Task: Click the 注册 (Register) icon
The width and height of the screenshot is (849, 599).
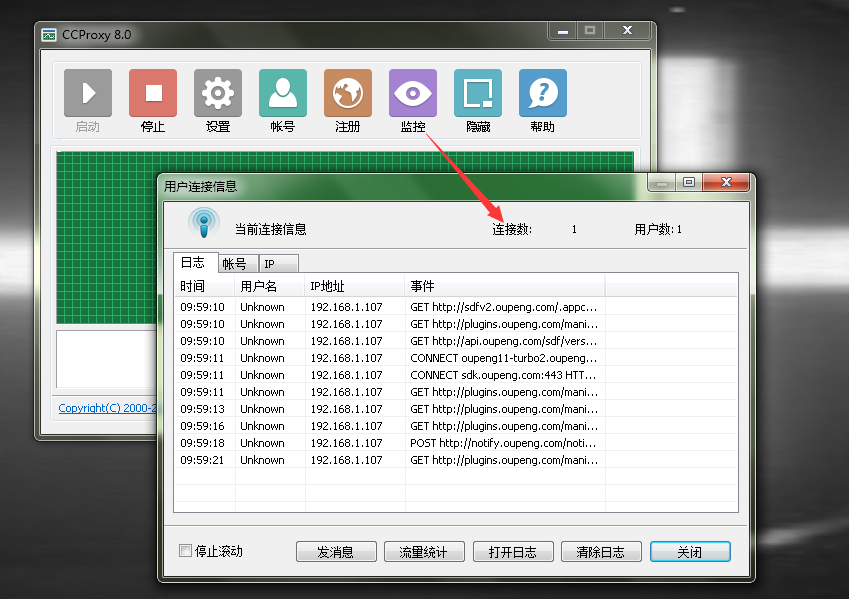Action: point(347,92)
